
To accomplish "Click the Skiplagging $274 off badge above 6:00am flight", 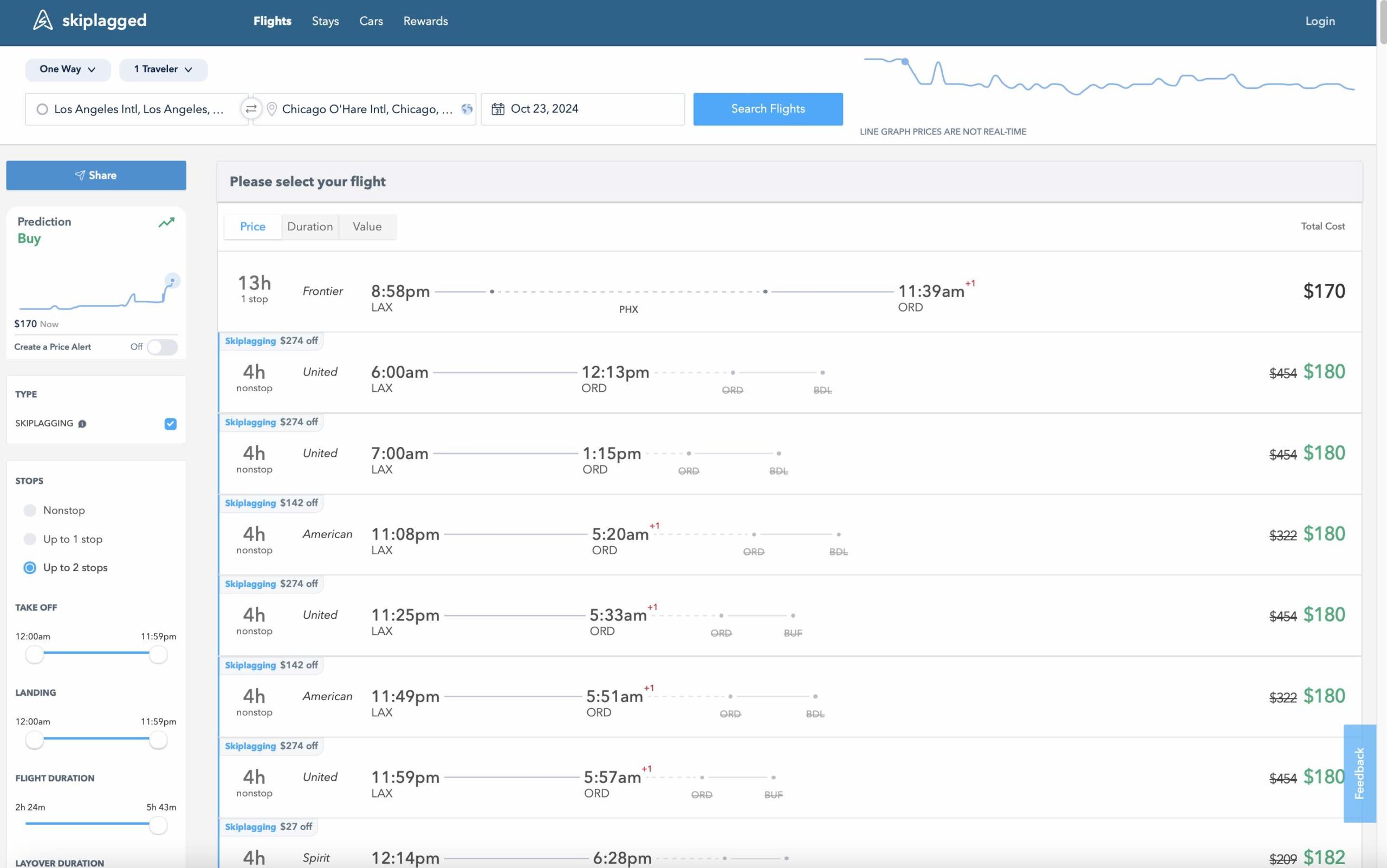I will point(271,341).
